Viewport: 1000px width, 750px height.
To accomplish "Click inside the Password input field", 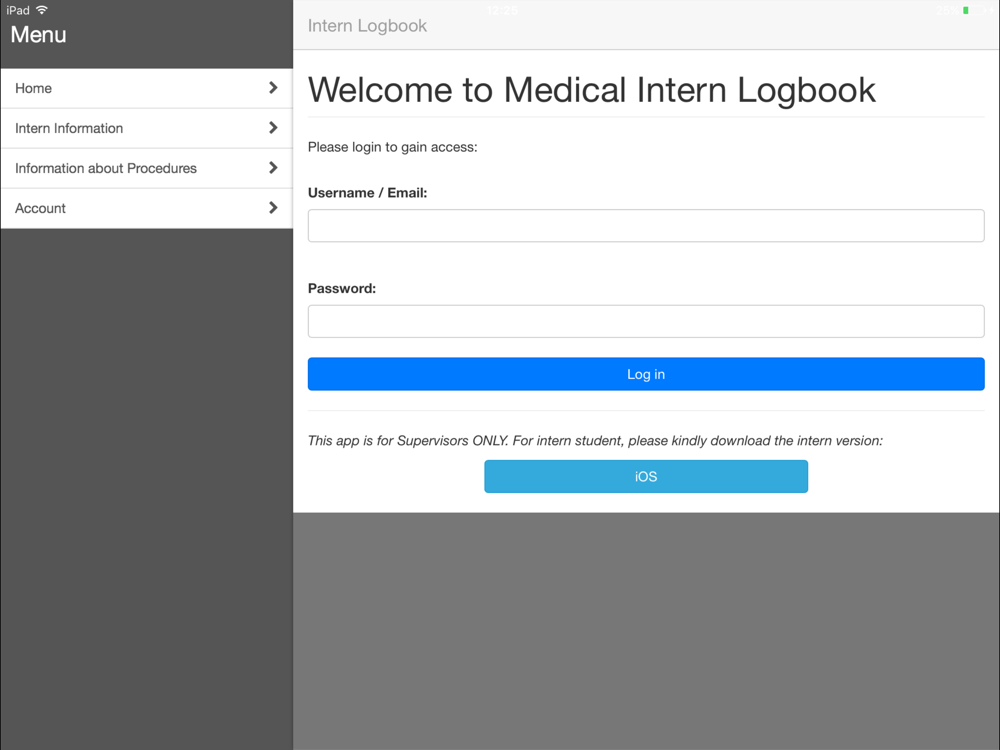I will [646, 321].
